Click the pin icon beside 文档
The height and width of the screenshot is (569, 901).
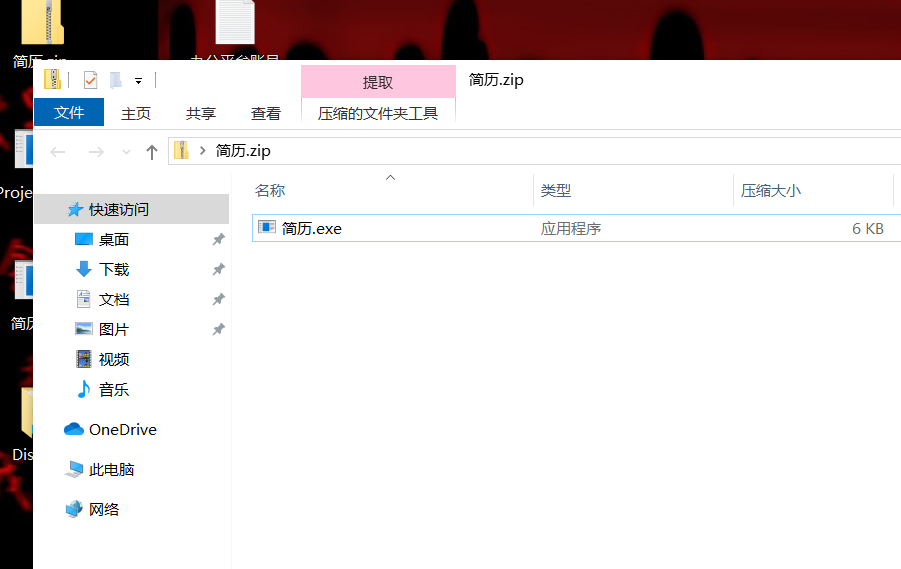219,300
